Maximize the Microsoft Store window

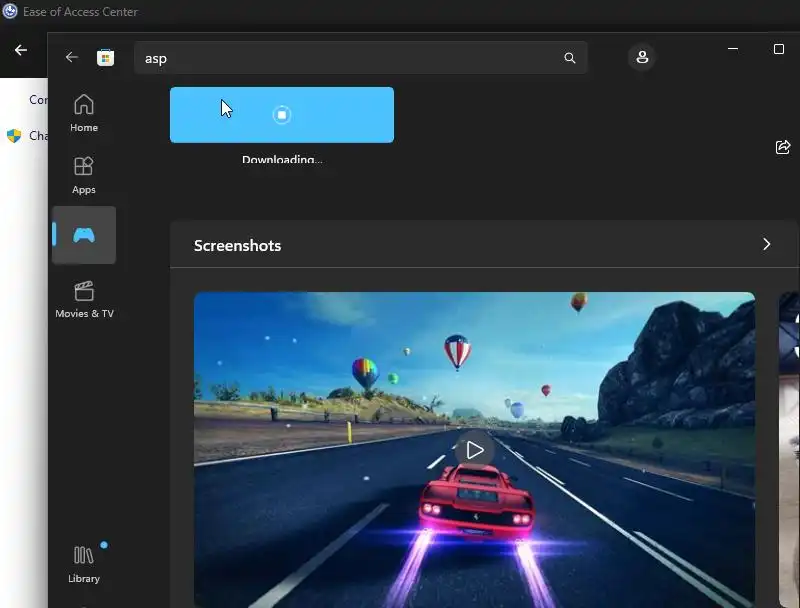[779, 49]
